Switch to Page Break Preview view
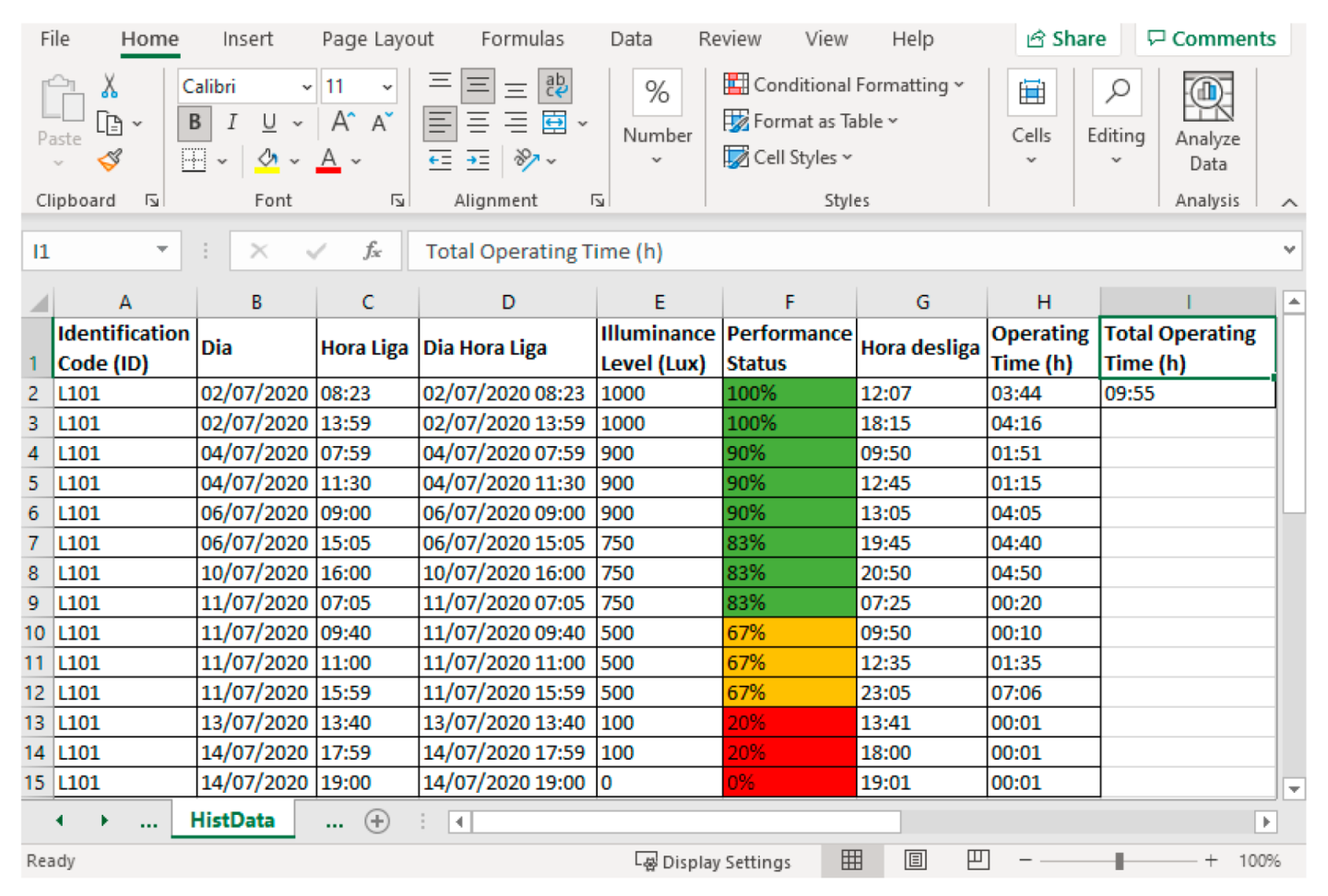This screenshot has width=1328, height=896. click(x=978, y=860)
